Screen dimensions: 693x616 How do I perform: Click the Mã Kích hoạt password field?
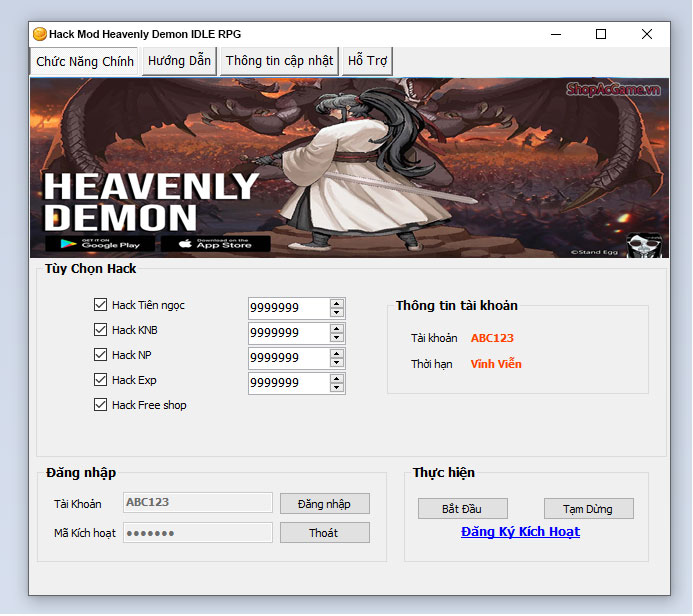coord(198,532)
